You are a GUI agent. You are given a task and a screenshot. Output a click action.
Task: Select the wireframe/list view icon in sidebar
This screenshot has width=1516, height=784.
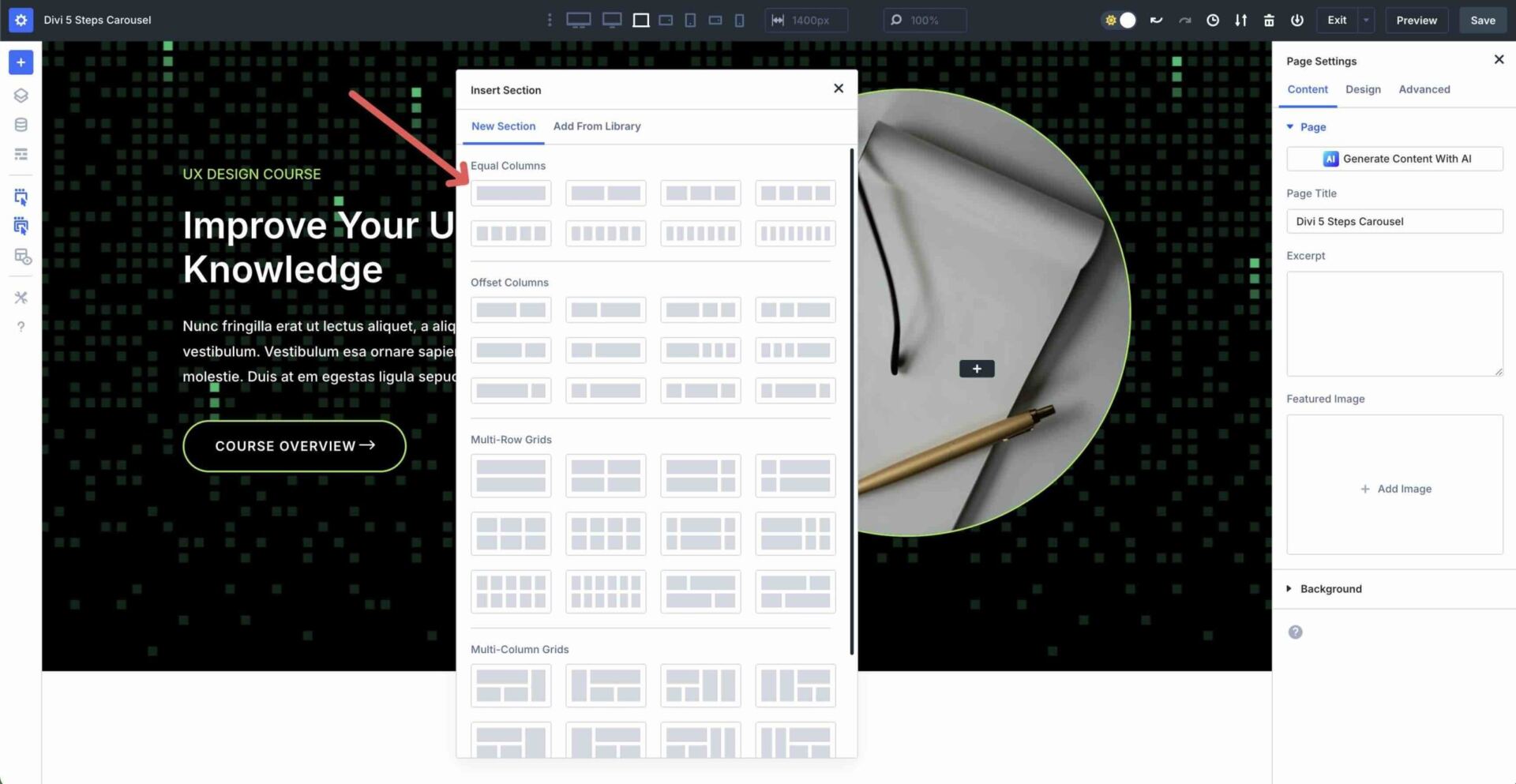(21, 154)
